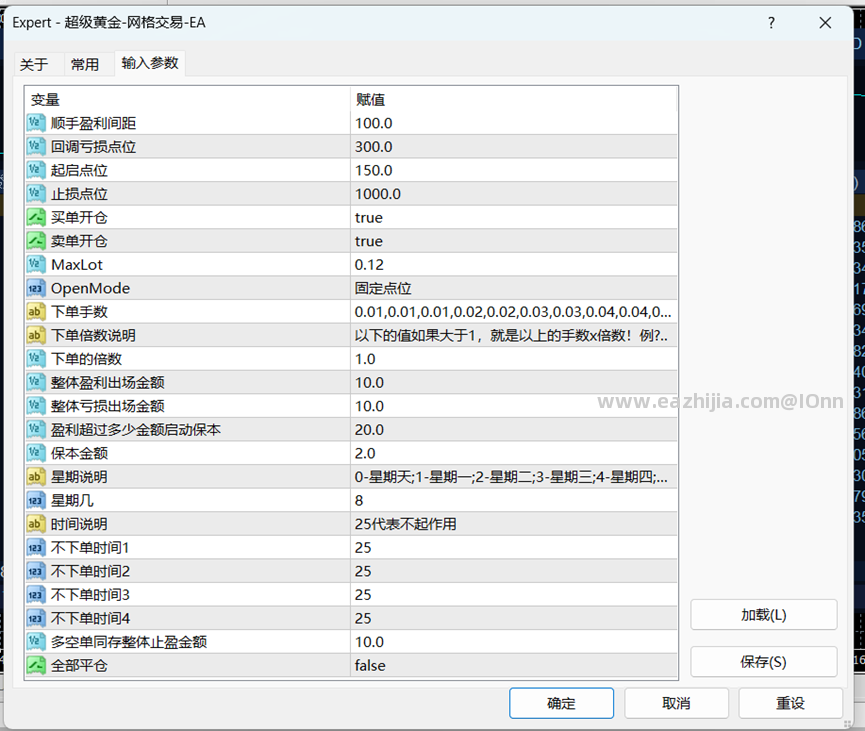The height and width of the screenshot is (731, 865).
Task: Select the 下单倍数说明 description text
Action: 514,335
